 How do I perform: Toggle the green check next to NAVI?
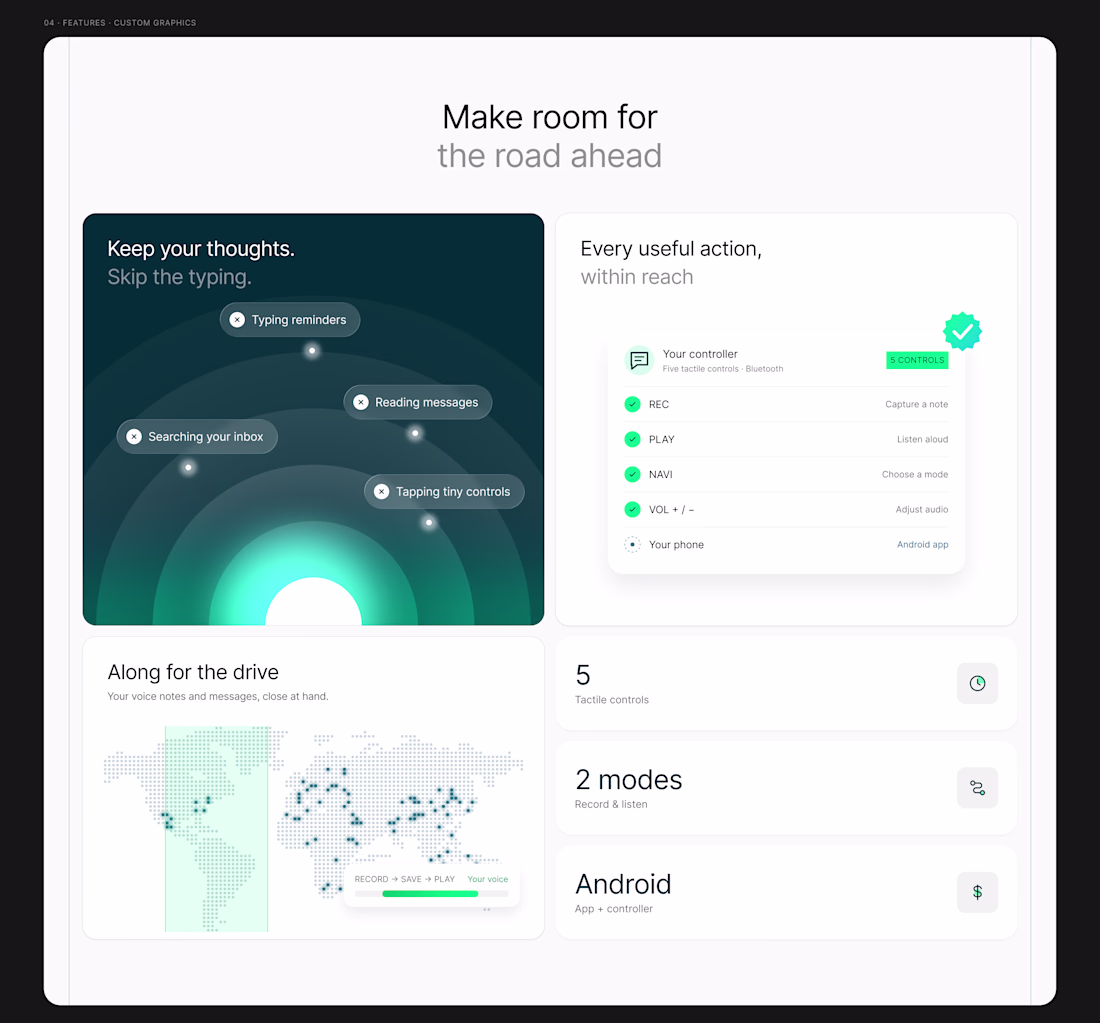[x=632, y=474]
